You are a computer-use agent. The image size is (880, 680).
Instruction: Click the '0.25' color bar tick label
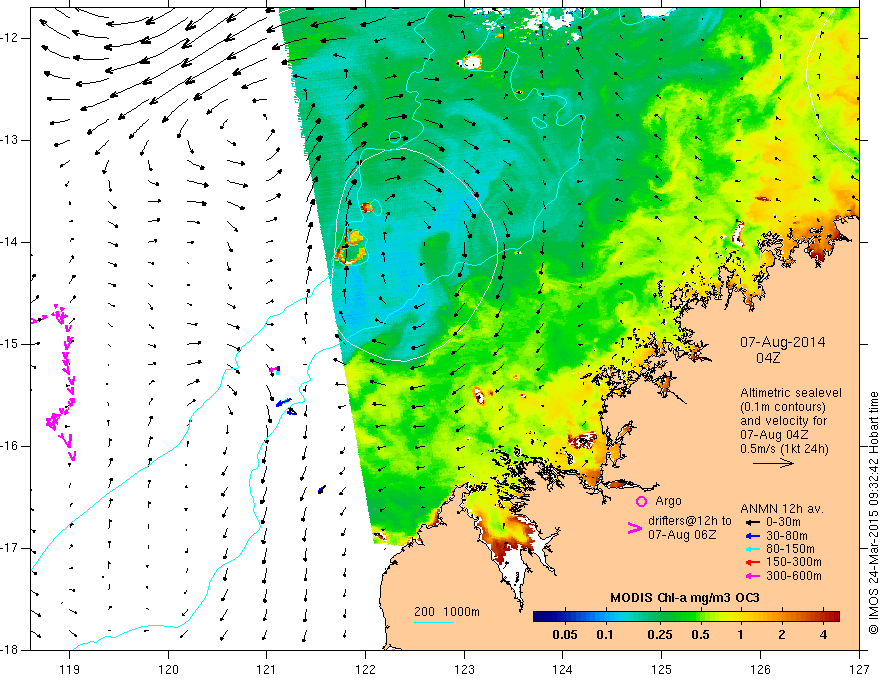[x=659, y=635]
